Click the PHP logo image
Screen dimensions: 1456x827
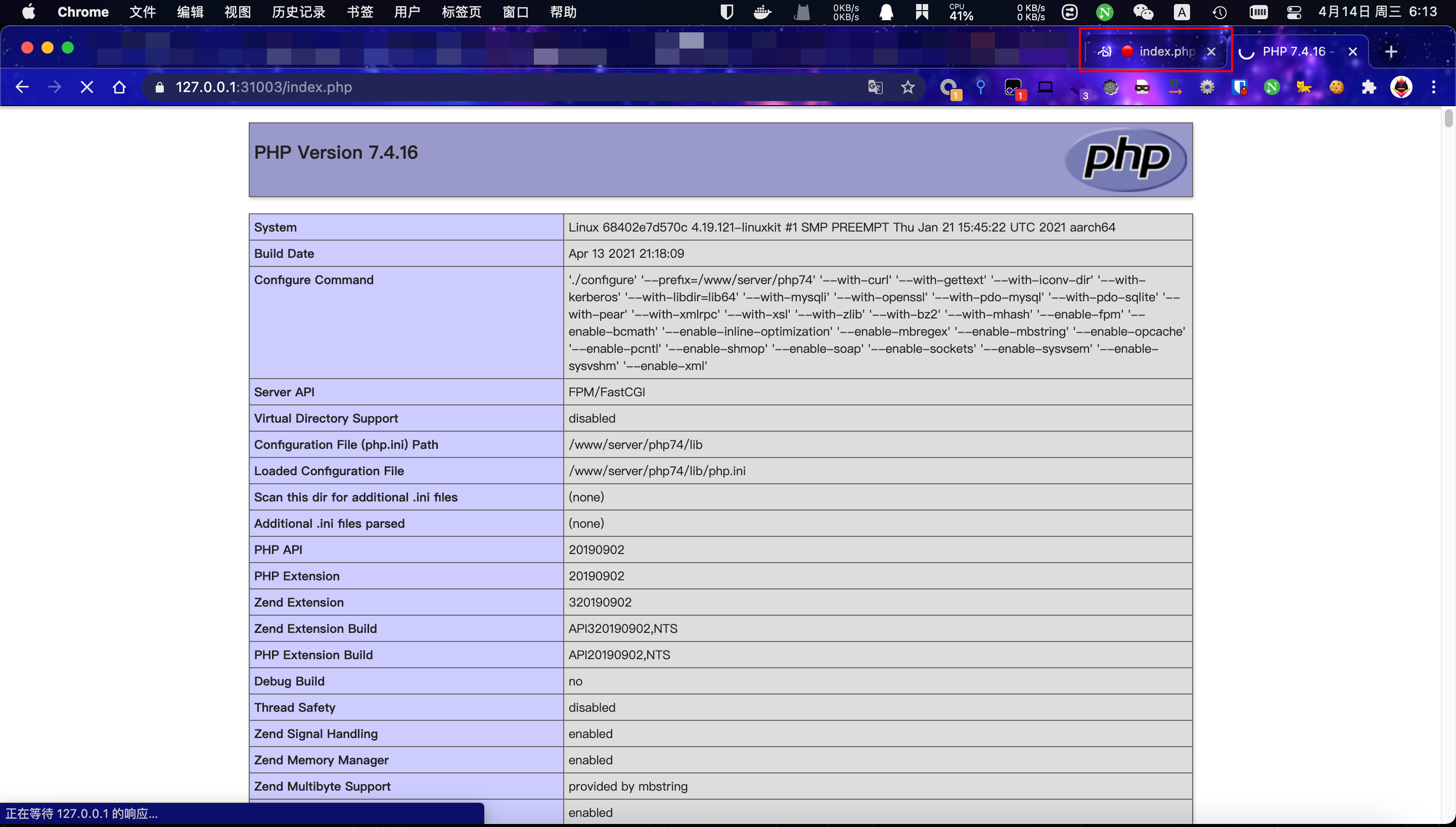(1125, 160)
